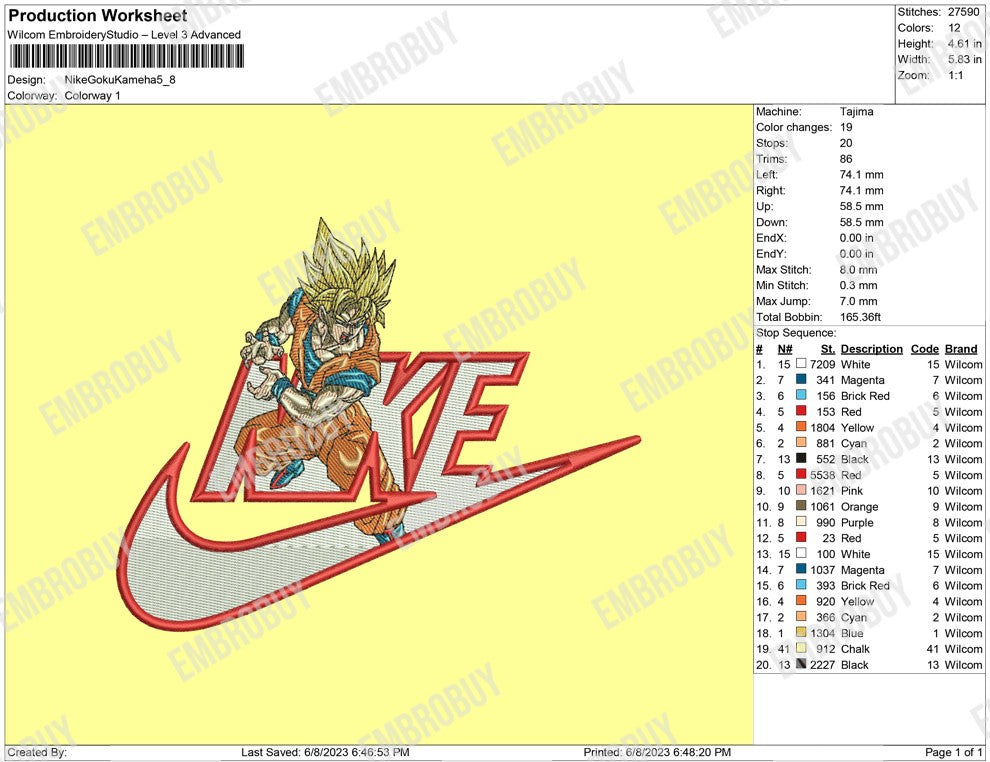Click the 'Created By:' footer label
Screen dimensions: 990x762
(37, 752)
